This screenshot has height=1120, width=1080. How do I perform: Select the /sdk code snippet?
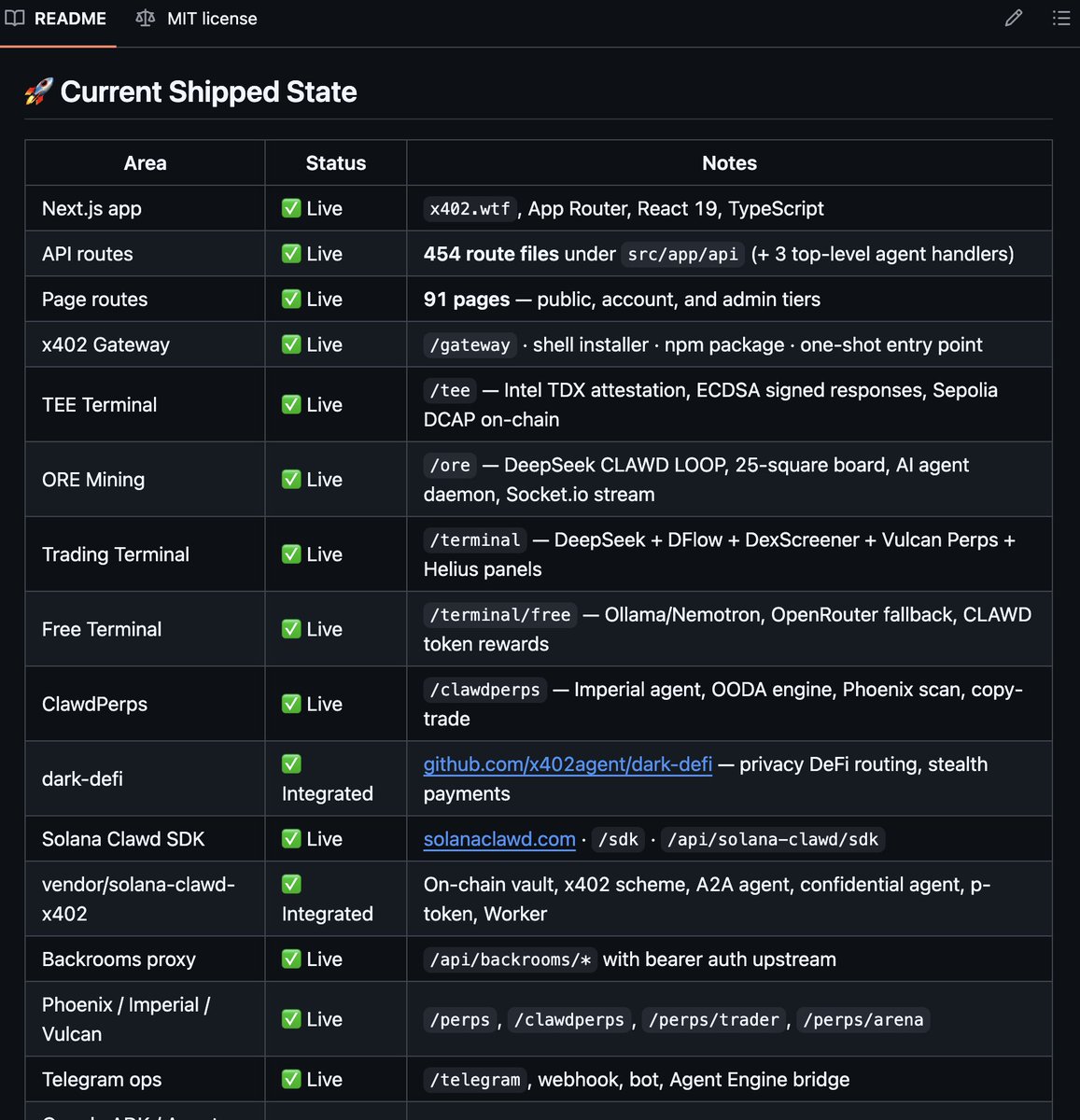click(x=618, y=839)
